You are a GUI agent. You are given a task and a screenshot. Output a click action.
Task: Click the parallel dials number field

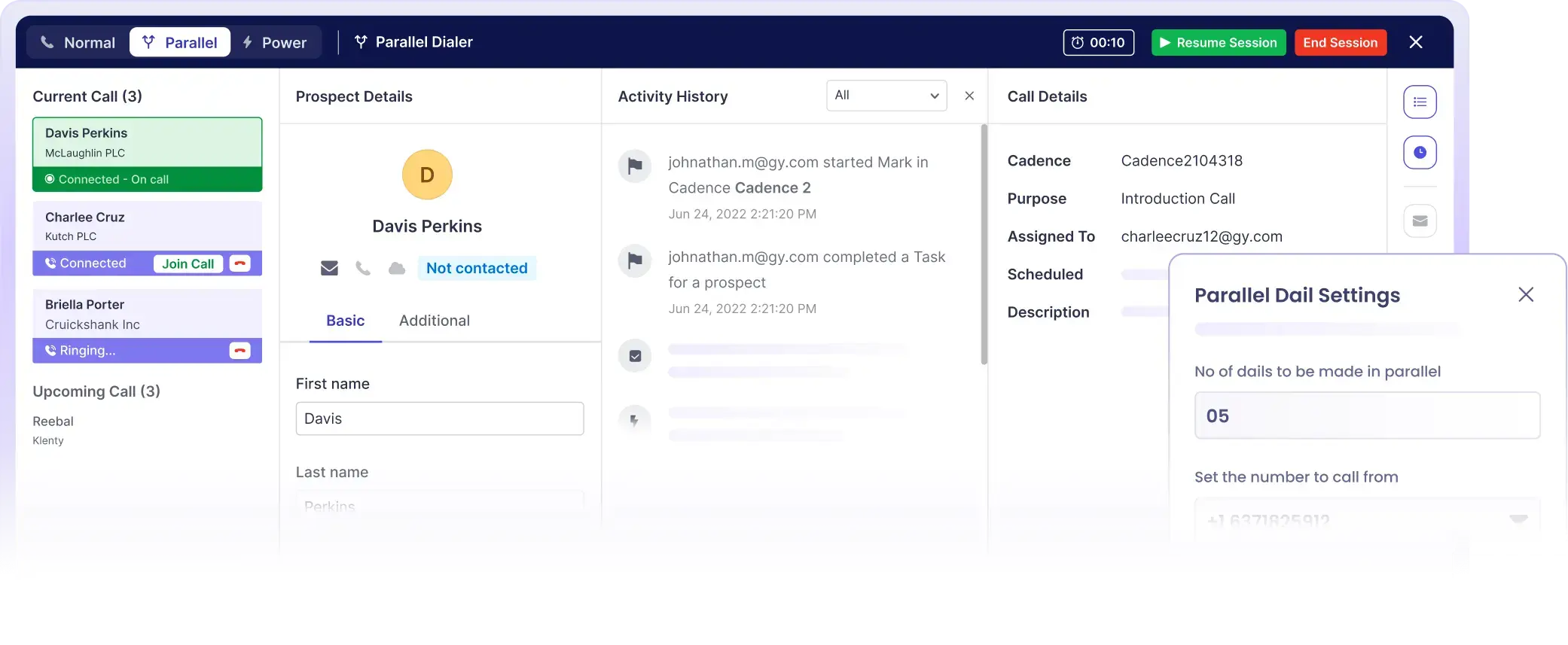pyautogui.click(x=1367, y=415)
